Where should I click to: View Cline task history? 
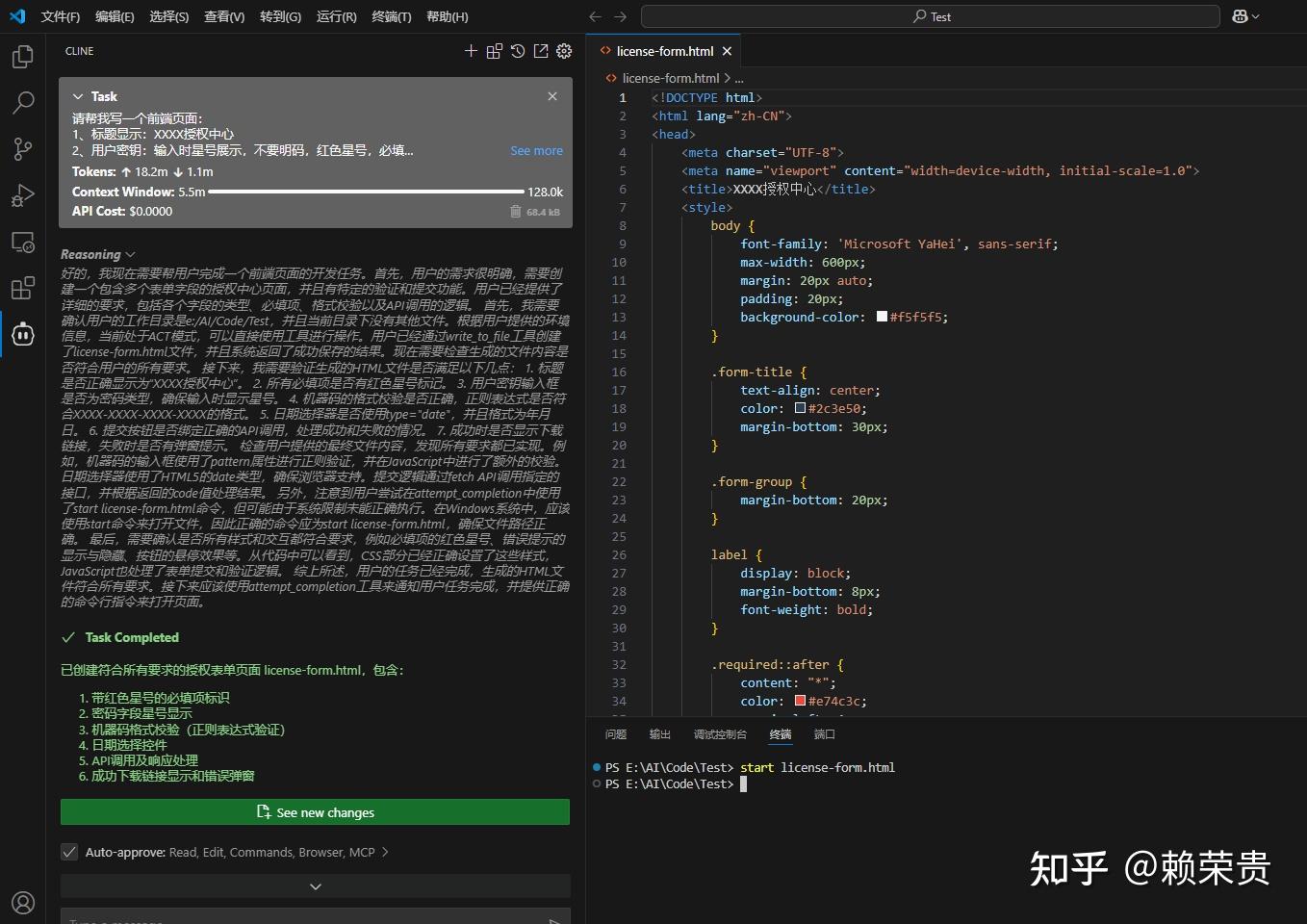[517, 51]
